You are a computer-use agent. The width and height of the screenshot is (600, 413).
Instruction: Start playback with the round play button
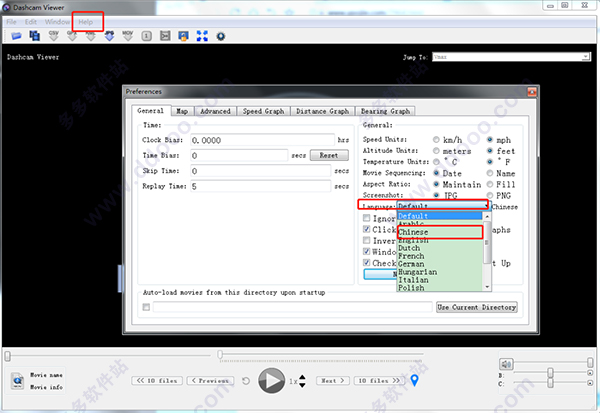[271, 381]
